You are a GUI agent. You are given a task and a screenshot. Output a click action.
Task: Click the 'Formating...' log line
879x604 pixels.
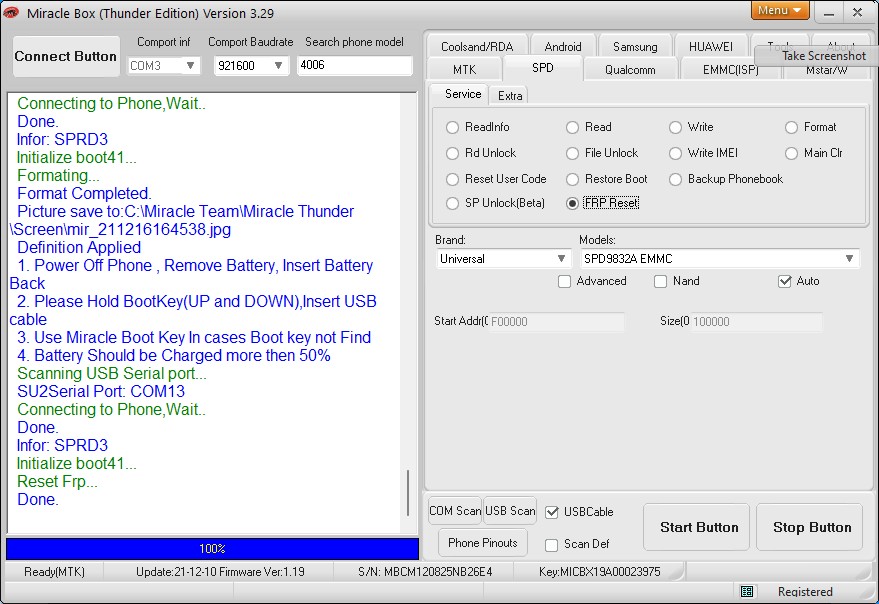tap(58, 176)
